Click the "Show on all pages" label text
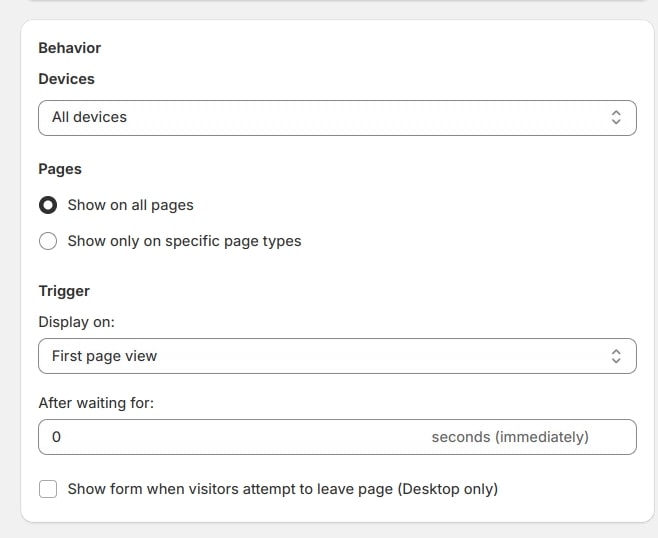The height and width of the screenshot is (538, 658). tap(130, 205)
